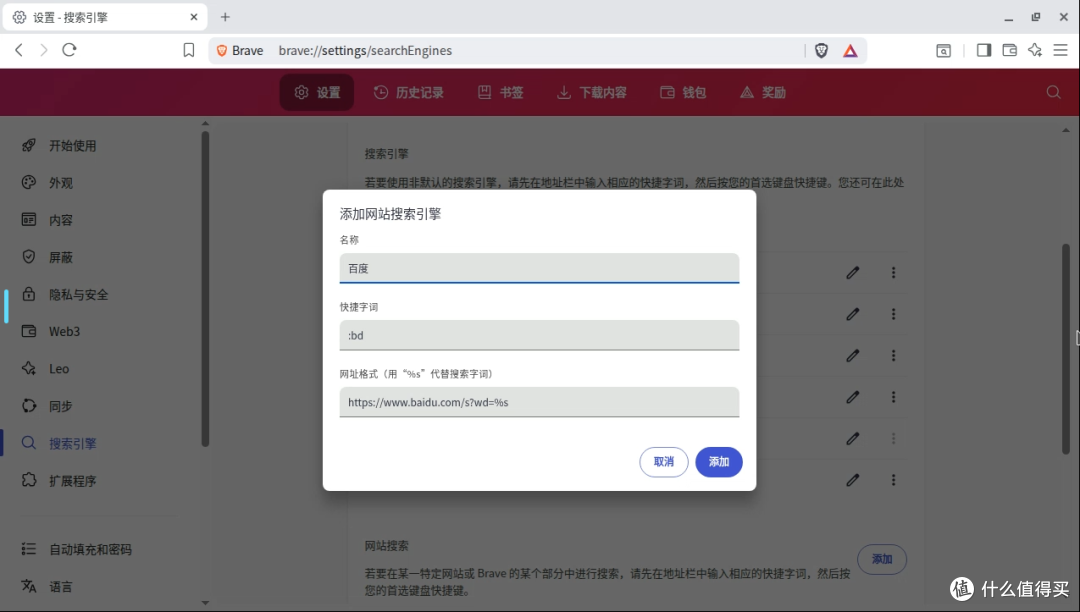
Task: Open Brave Rewards triangle icon
Action: coord(850,50)
